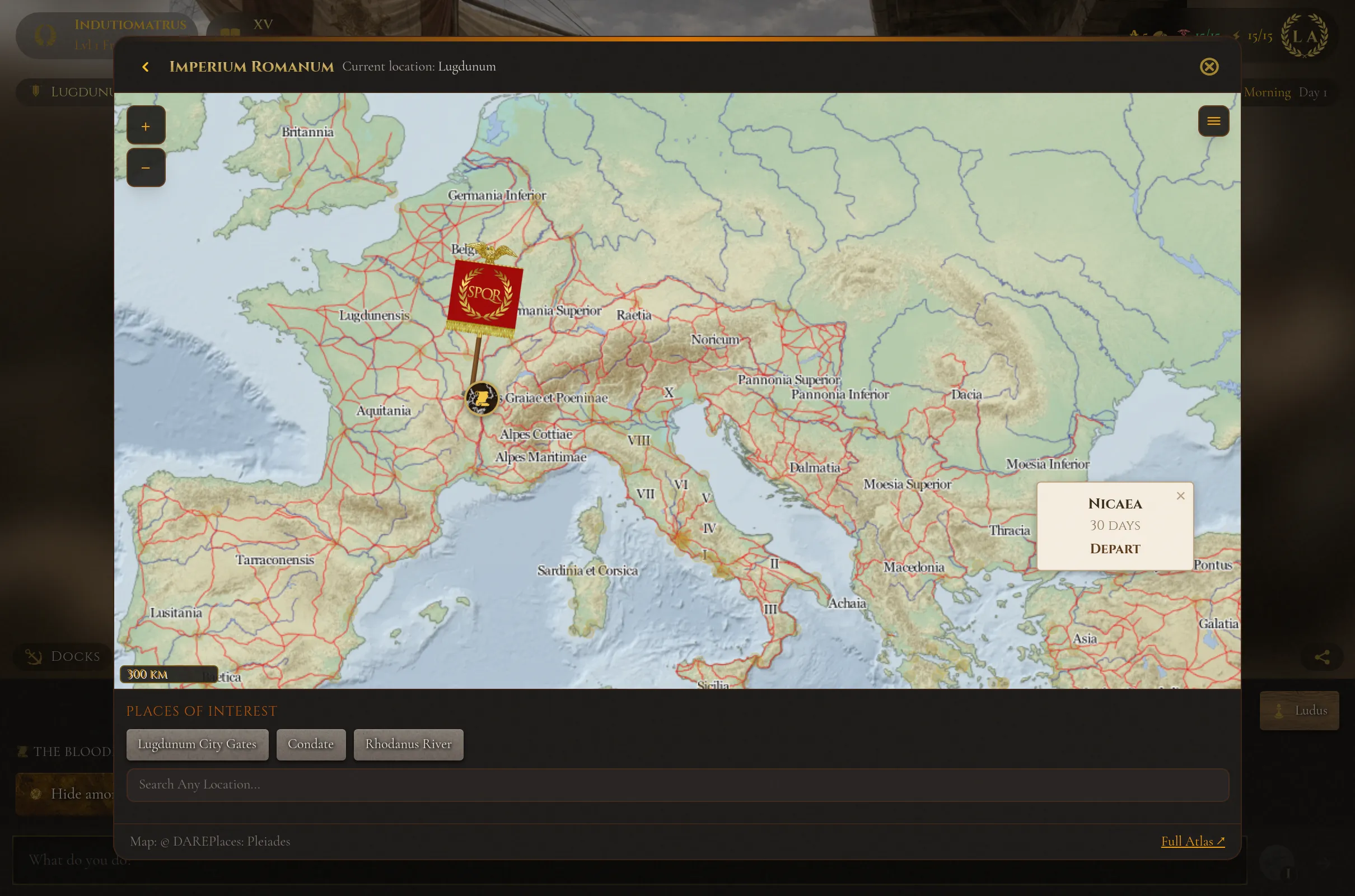1355x896 pixels.
Task: Open the Full Atlas link
Action: (x=1193, y=841)
